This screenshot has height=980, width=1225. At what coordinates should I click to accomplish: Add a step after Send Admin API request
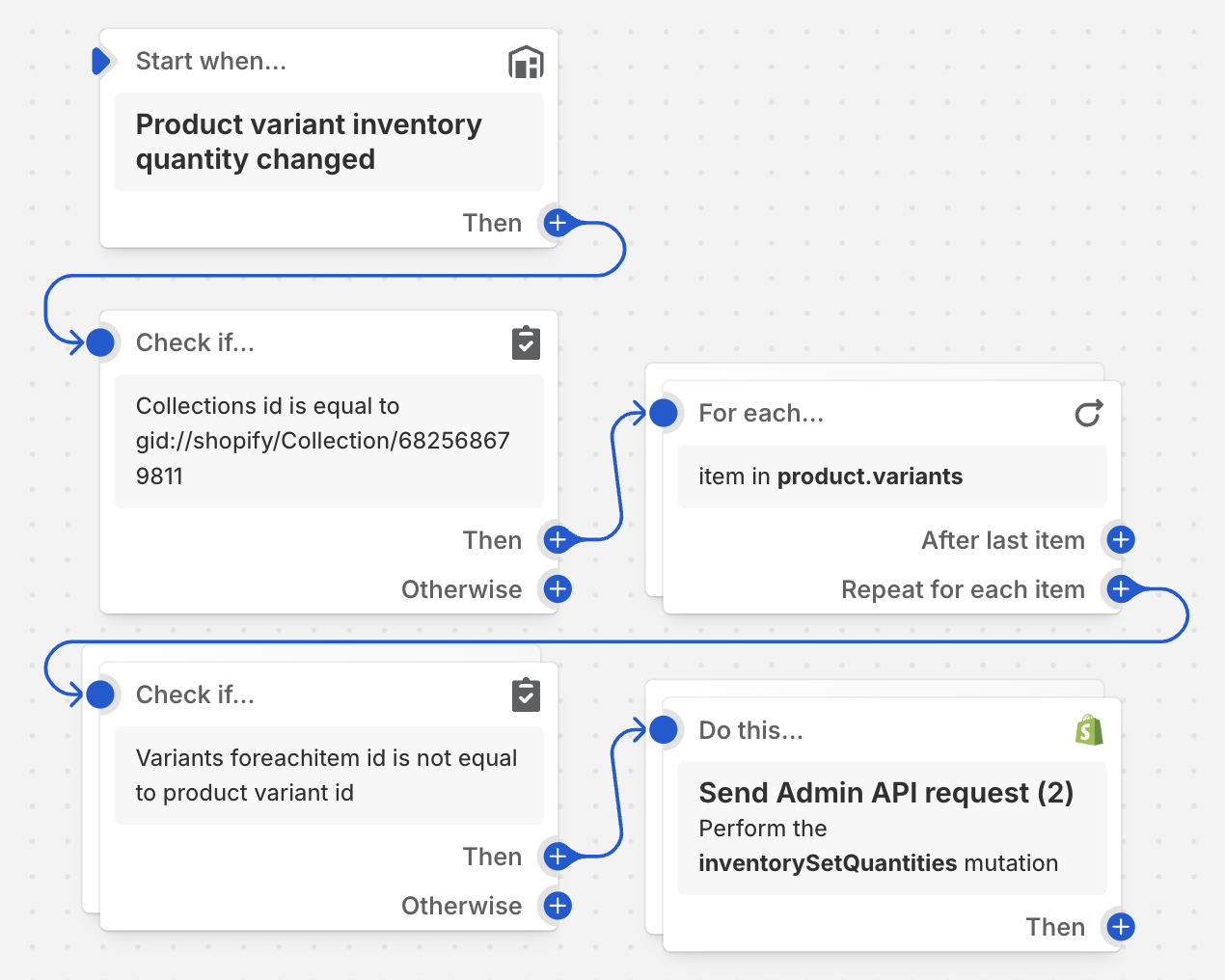point(1120,927)
